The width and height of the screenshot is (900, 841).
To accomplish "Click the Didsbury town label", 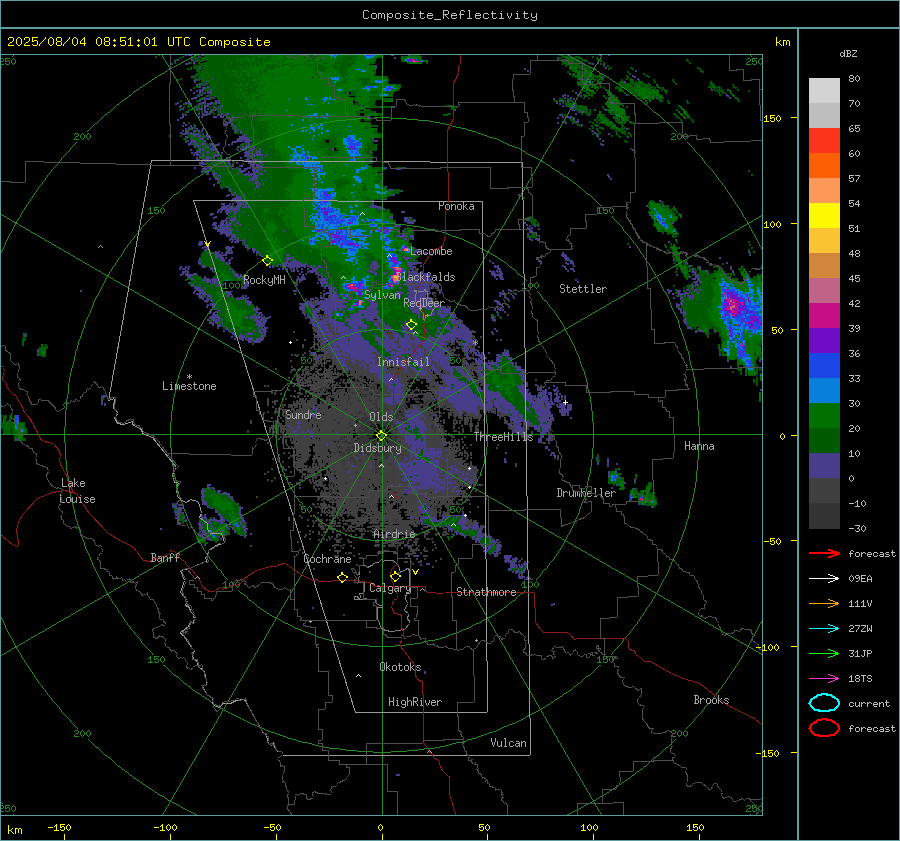I will pyautogui.click(x=377, y=448).
